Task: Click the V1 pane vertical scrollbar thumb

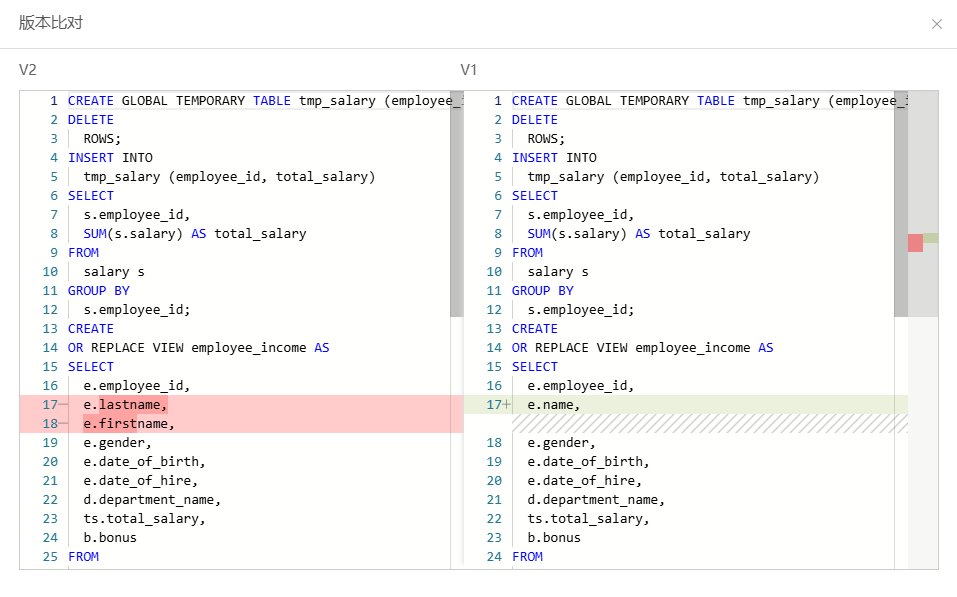Action: click(x=901, y=204)
